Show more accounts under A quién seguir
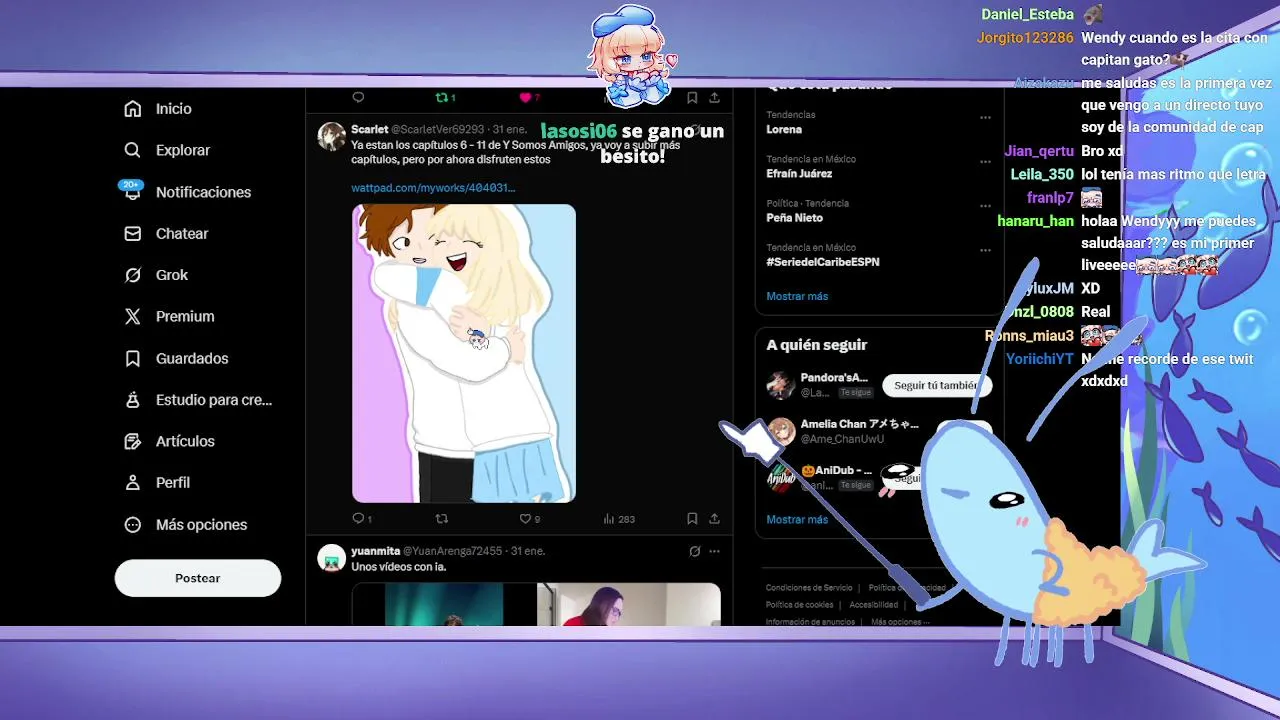 point(797,520)
